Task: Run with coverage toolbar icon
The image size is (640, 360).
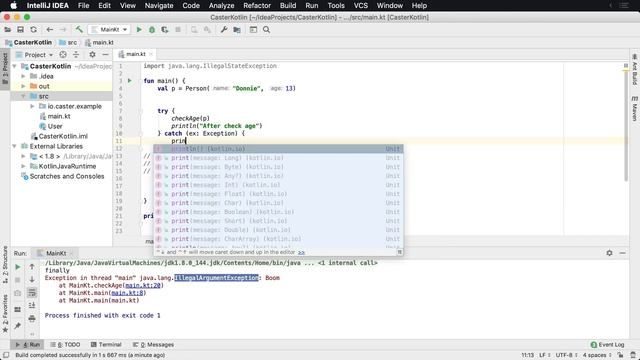Action: pos(165,30)
